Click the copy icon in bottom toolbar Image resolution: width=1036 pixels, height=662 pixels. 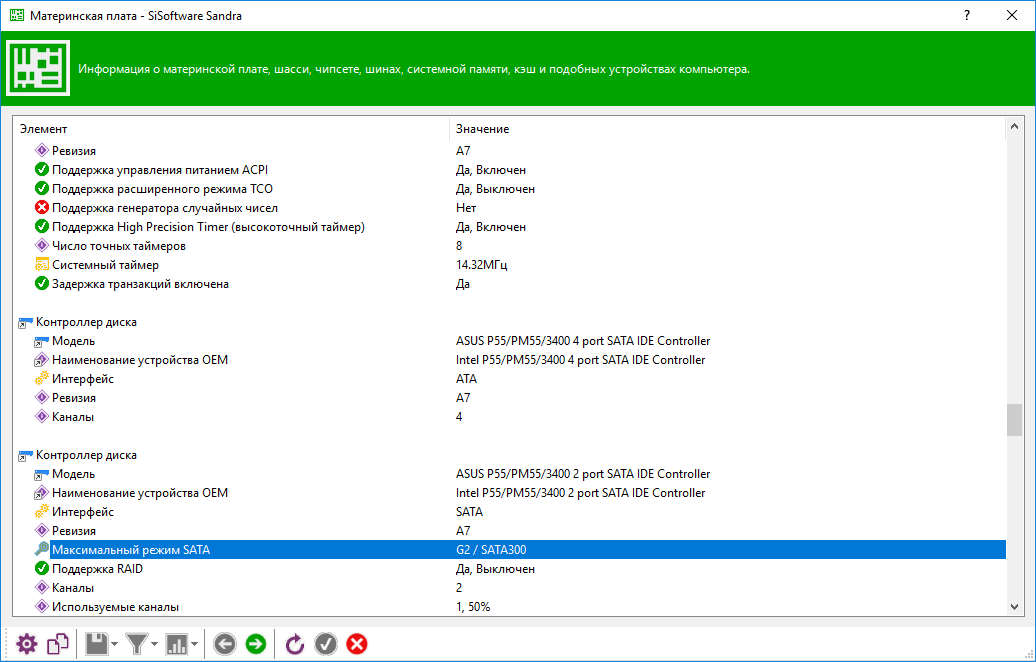click(x=58, y=644)
